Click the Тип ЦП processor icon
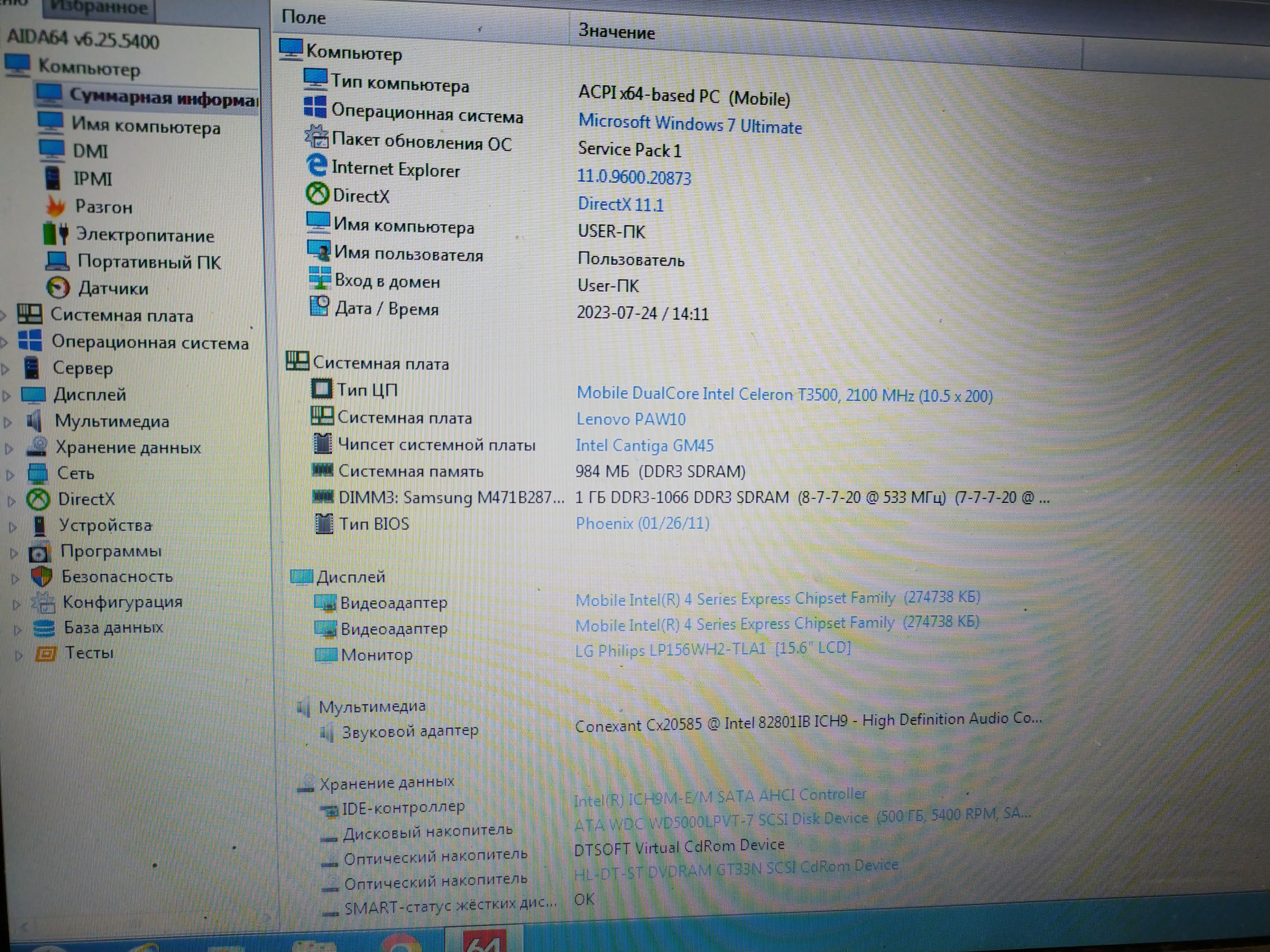This screenshot has height=952, width=1270. (x=321, y=388)
